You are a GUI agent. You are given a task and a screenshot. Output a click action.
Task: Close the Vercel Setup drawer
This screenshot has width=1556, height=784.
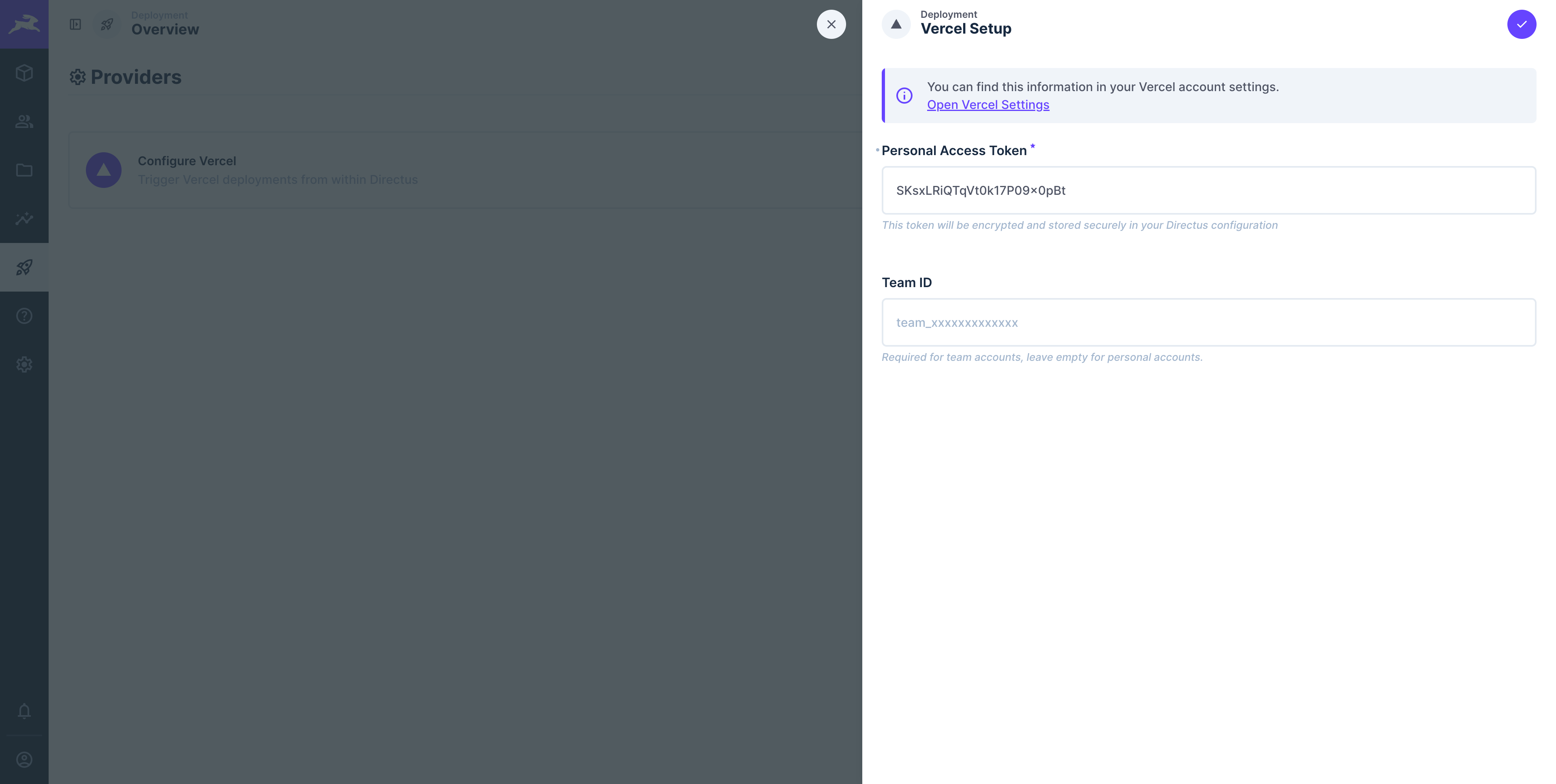831,24
